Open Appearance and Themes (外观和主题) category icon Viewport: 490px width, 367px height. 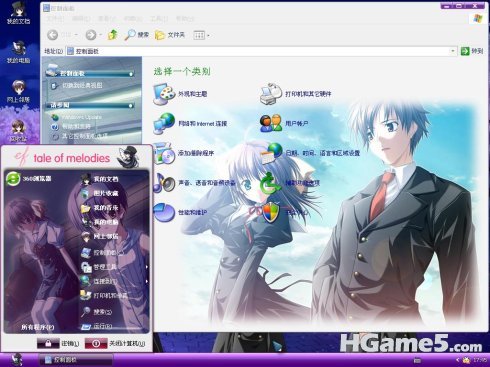coord(164,94)
